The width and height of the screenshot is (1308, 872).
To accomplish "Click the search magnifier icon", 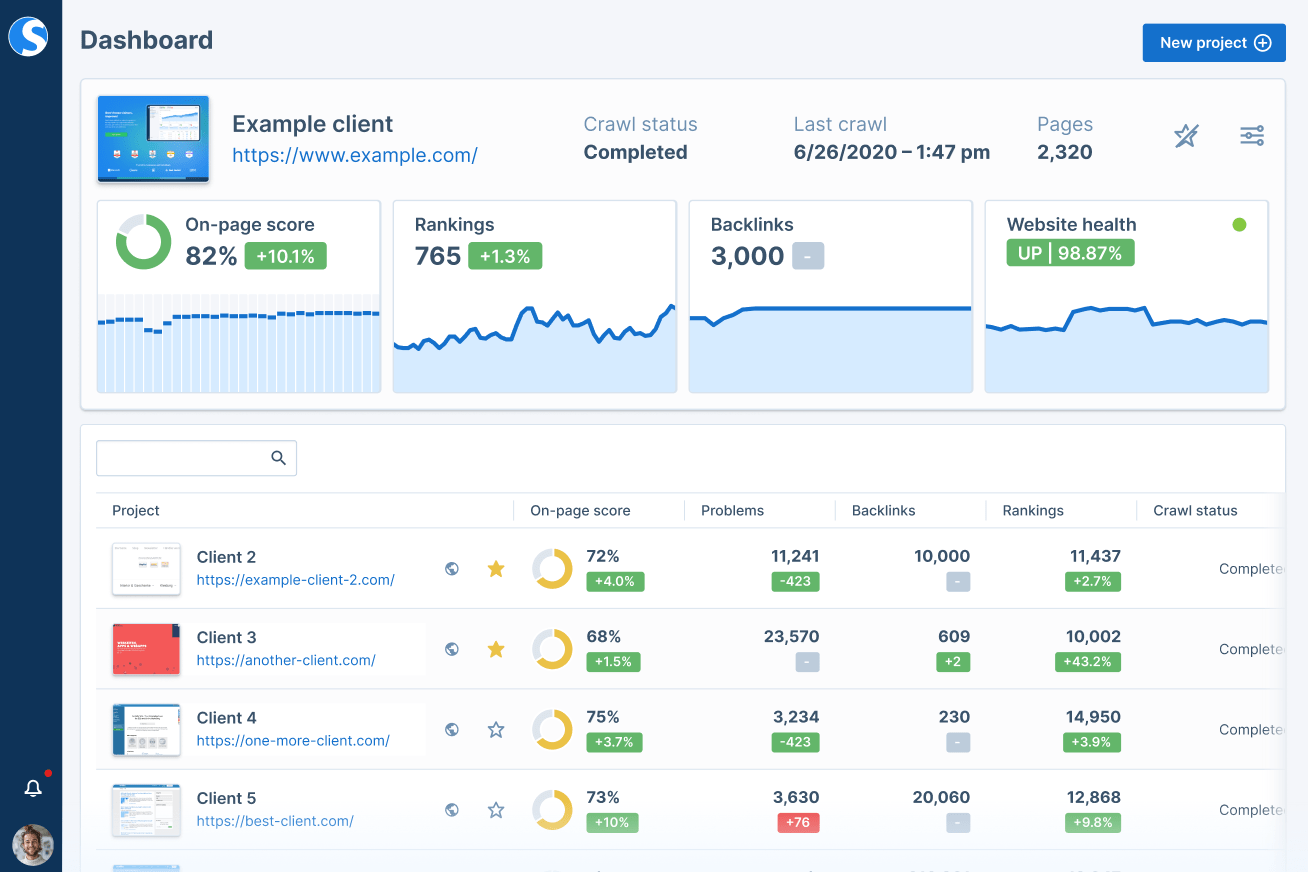I will (x=278, y=457).
